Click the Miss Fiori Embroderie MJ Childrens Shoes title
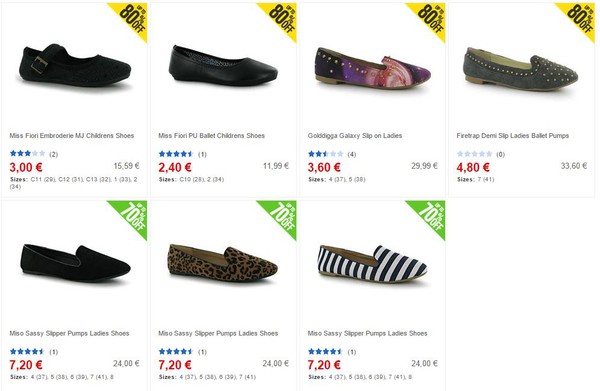 point(72,135)
